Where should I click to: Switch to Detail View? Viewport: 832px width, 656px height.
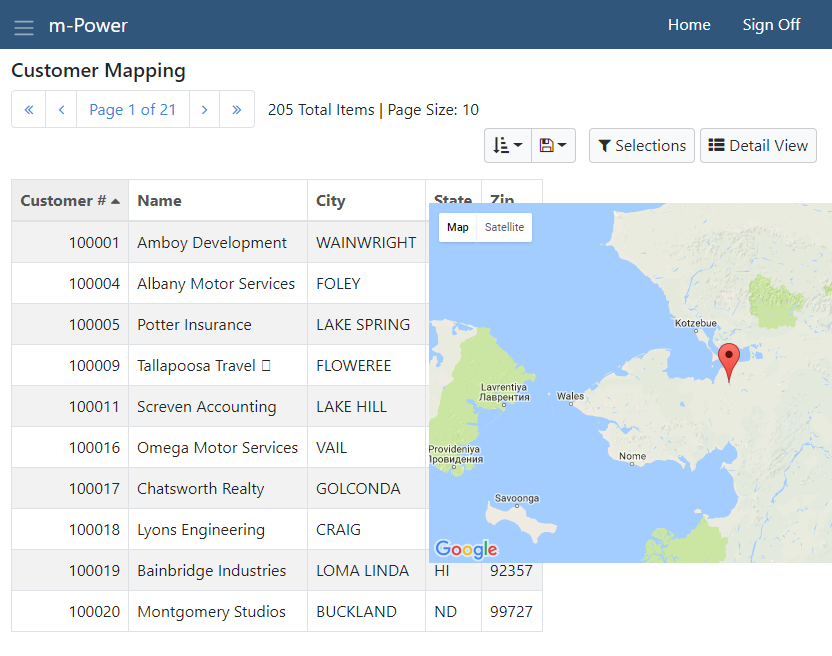758,145
